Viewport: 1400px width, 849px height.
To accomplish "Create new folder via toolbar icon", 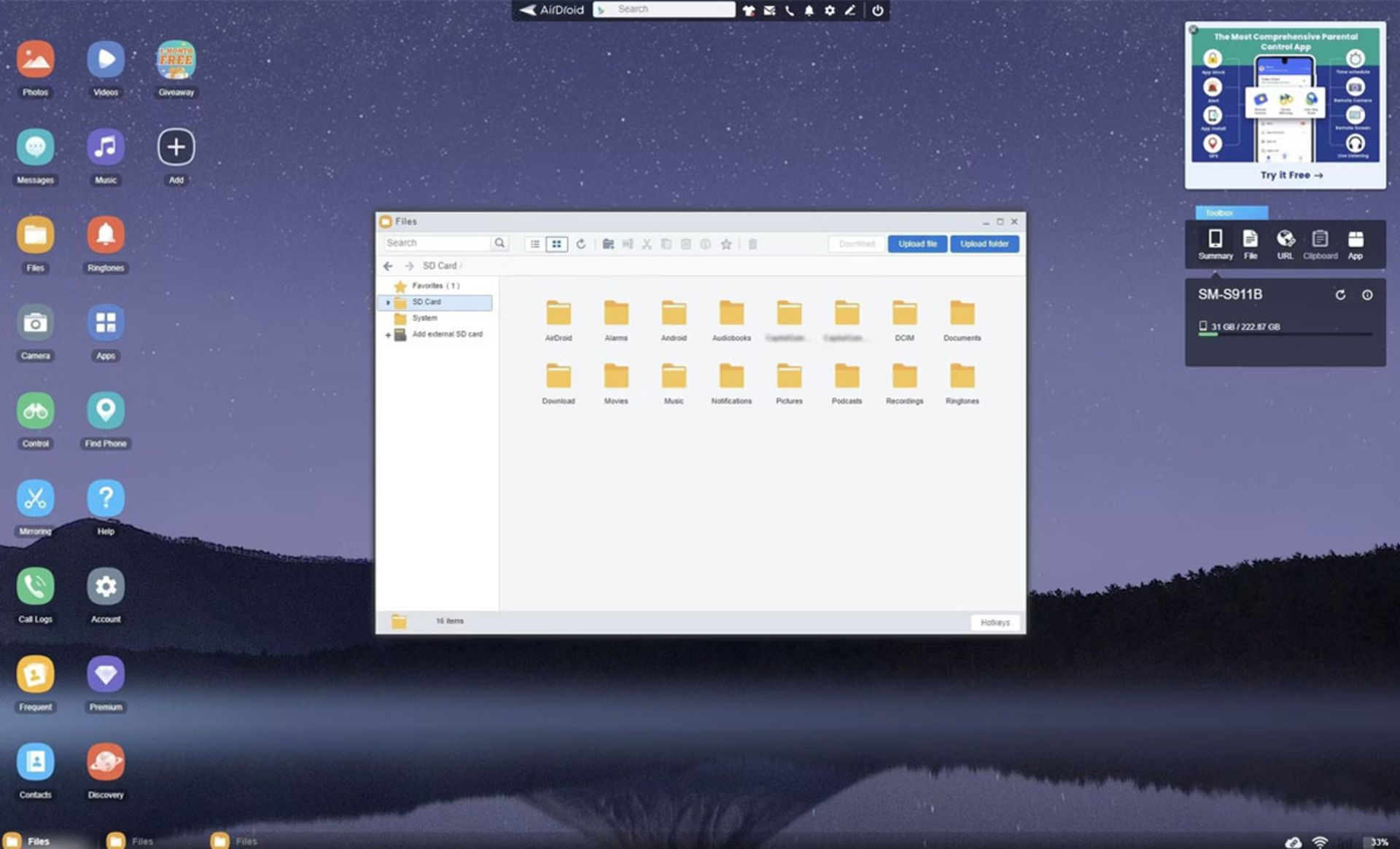I will 608,244.
